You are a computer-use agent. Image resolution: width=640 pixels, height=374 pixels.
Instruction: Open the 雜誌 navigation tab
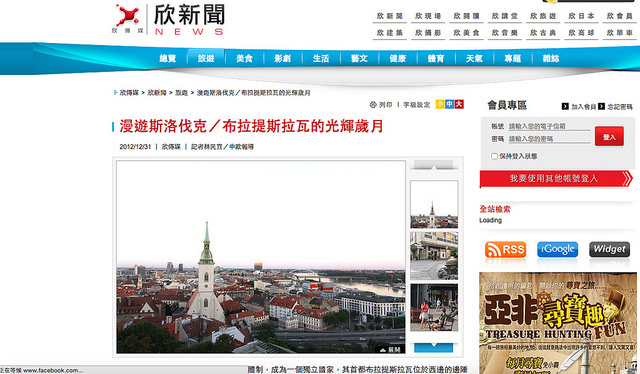coord(551,58)
